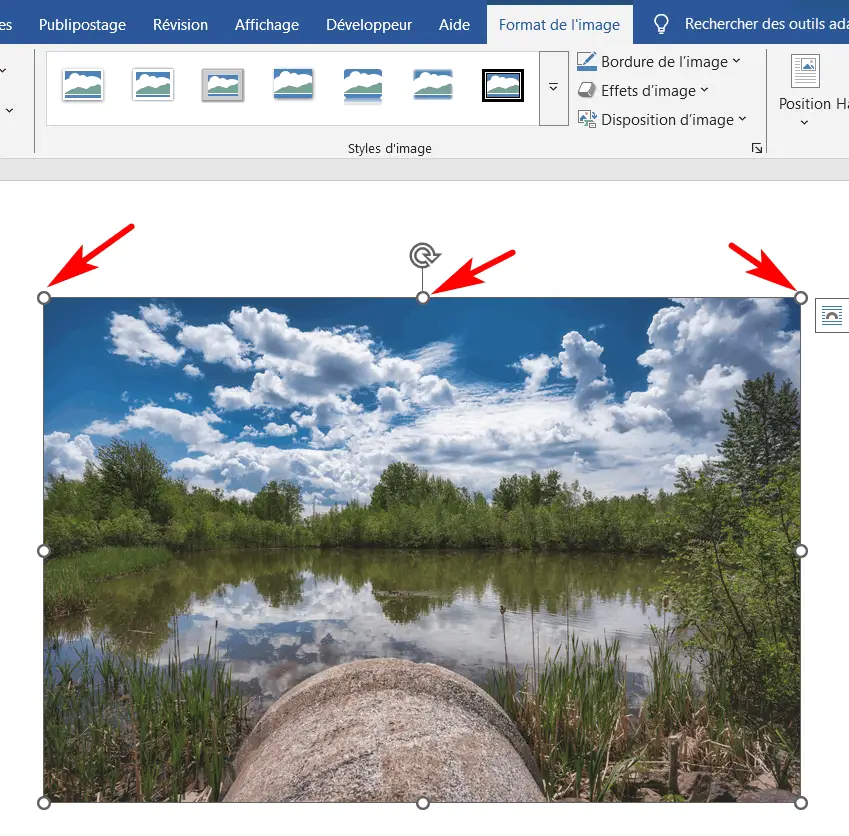Click the Disposition d'image label

point(667,120)
